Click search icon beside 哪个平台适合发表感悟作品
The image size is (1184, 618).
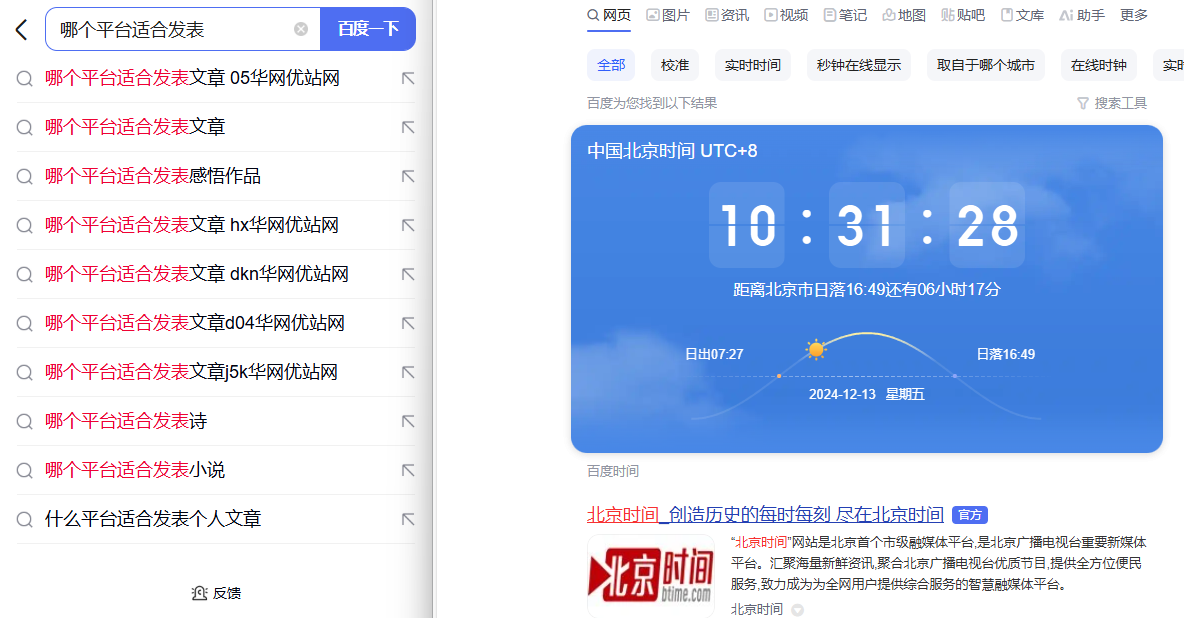pos(25,177)
